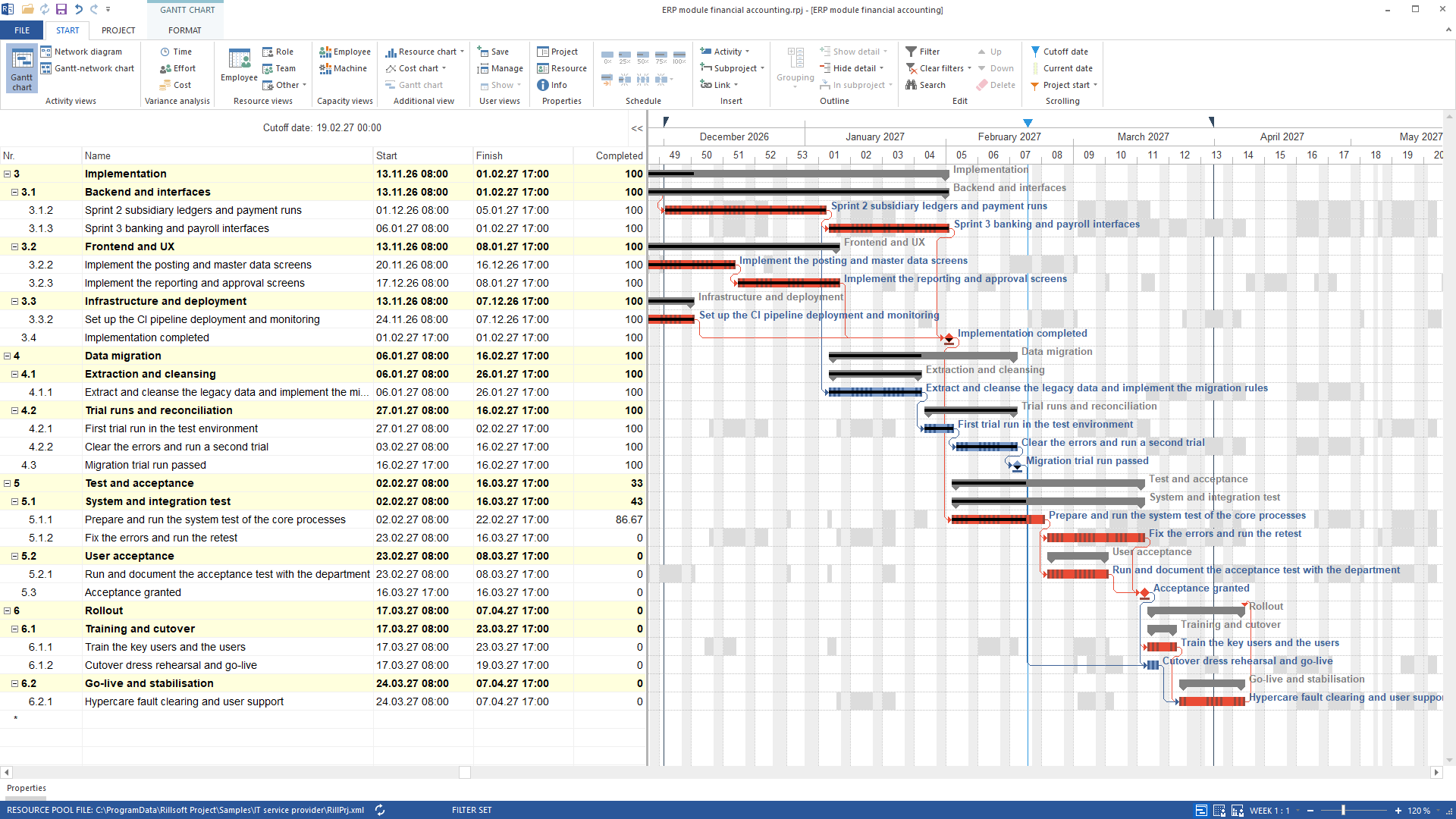1456x819 pixels.
Task: Click the Filter funnel icon
Action: pyautogui.click(x=912, y=52)
